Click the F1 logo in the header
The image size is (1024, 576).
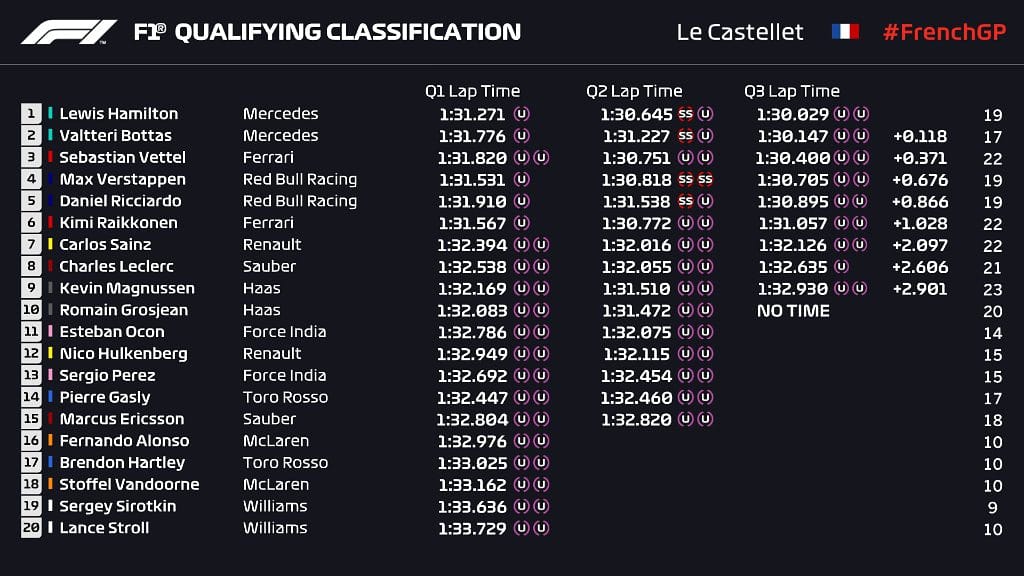click(x=69, y=31)
